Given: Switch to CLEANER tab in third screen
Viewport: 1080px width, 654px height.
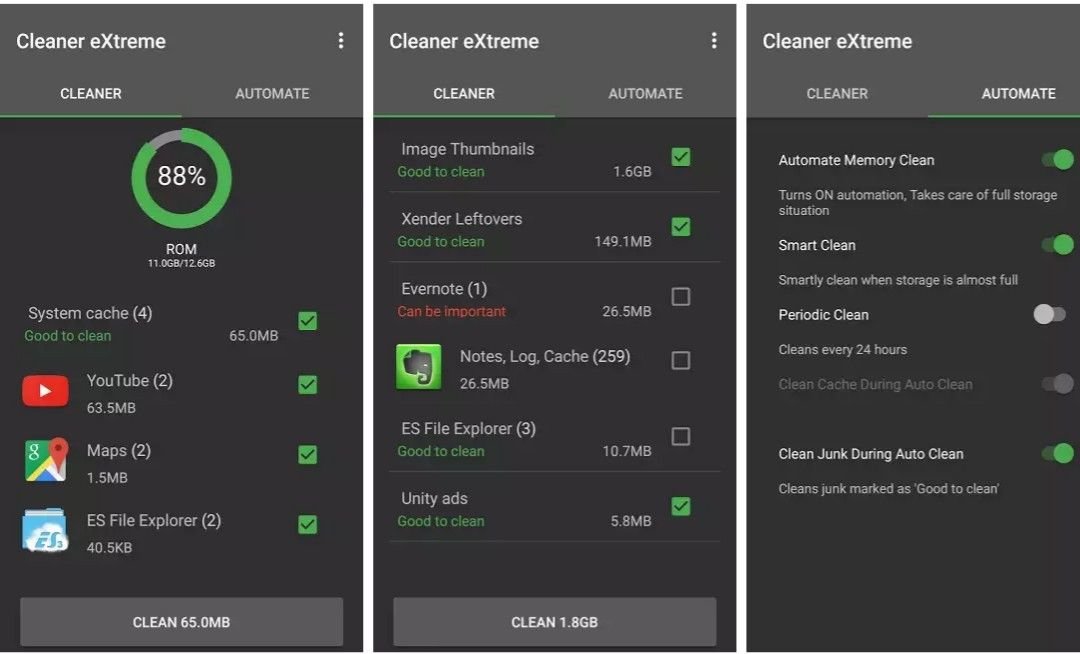Looking at the screenshot, I should pos(838,94).
